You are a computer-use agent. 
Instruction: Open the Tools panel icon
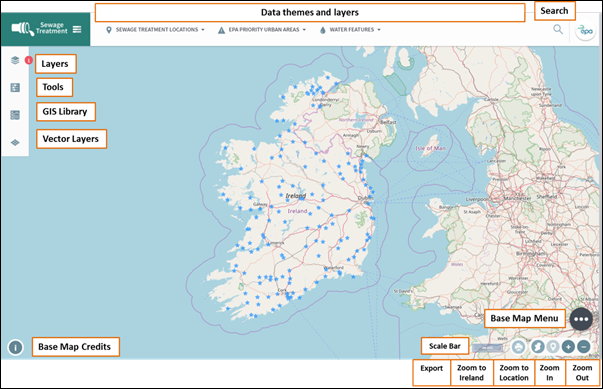pyautogui.click(x=15, y=88)
